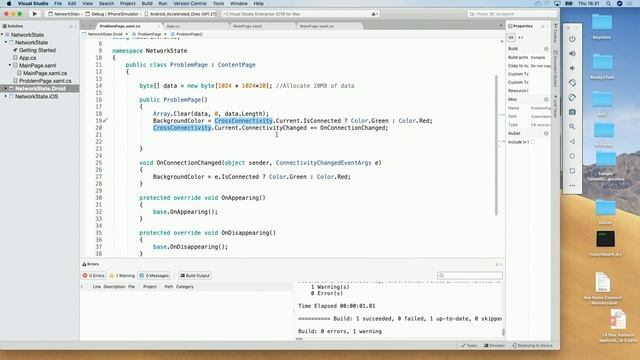This screenshot has width=640, height=360.
Task: Open the Document Outline side tab
Action: tap(556, 69)
